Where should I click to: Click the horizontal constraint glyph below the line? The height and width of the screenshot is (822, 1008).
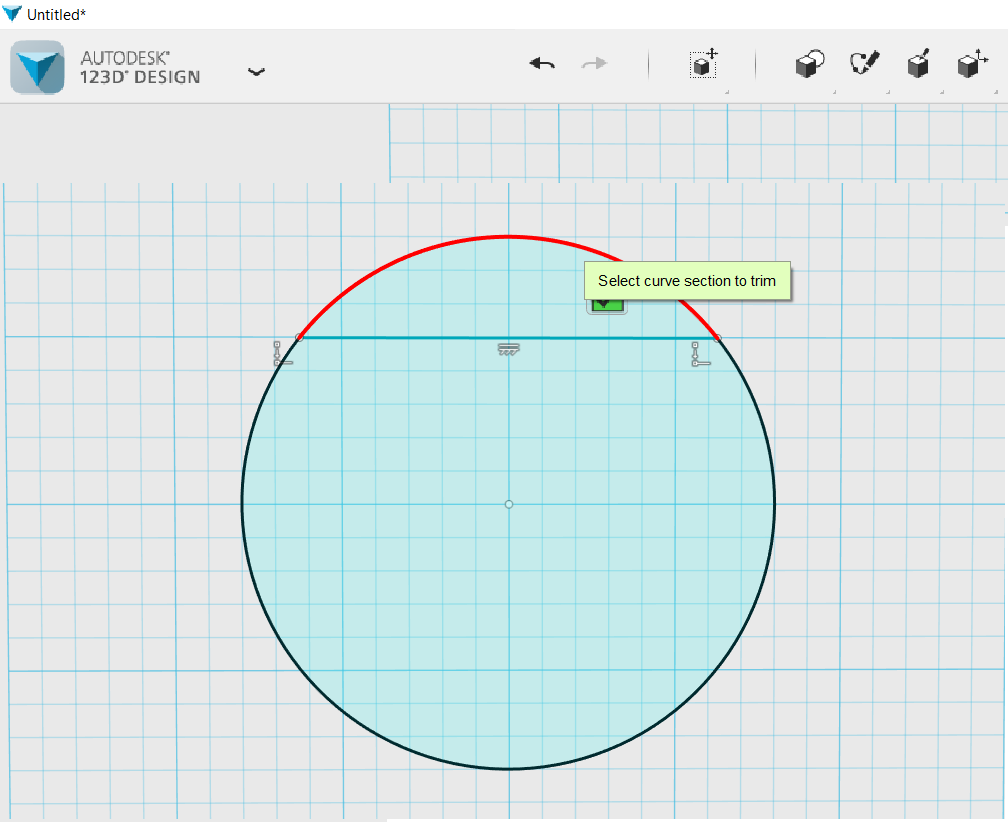(x=508, y=349)
